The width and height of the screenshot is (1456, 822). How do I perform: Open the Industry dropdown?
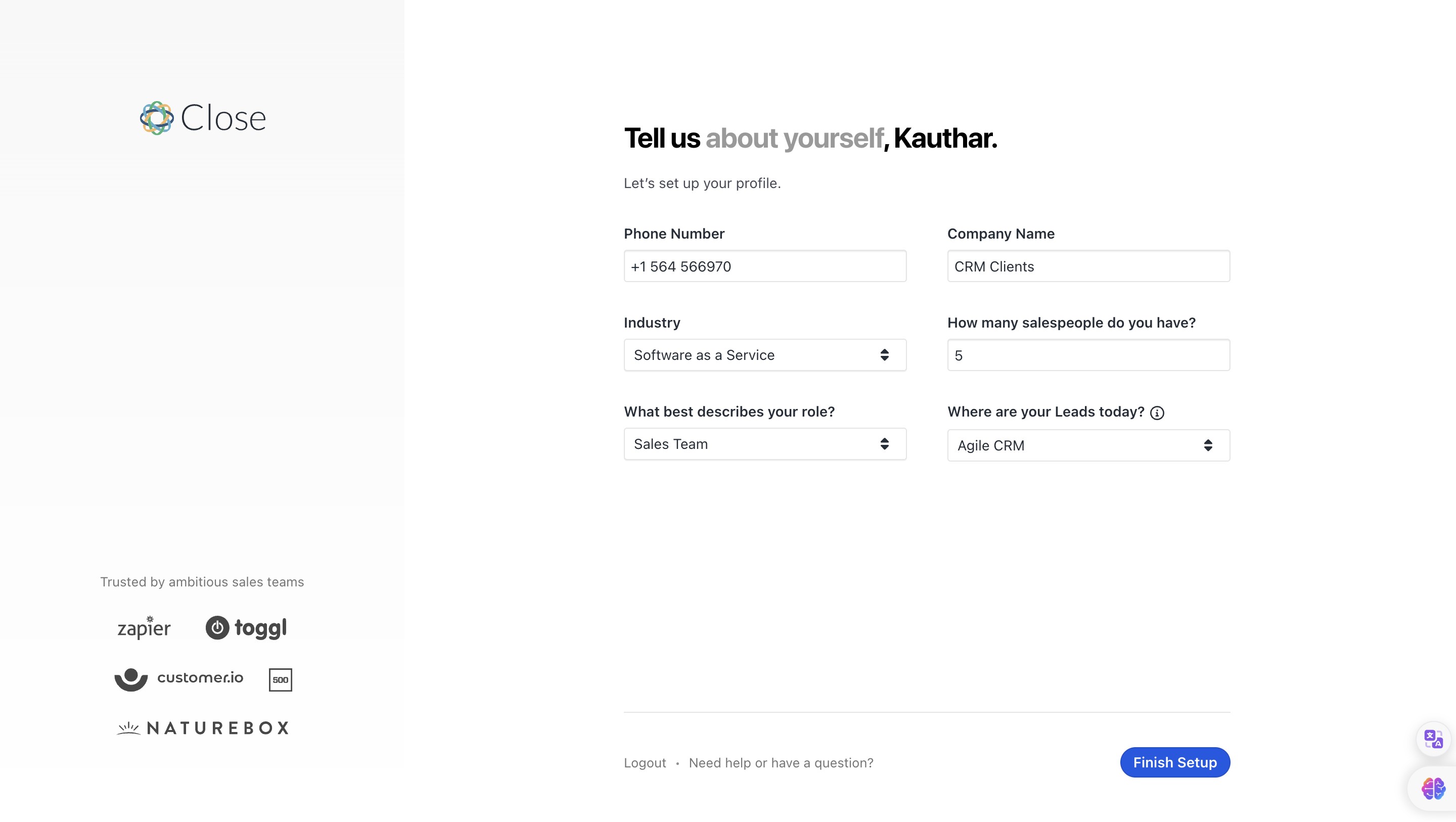(764, 355)
